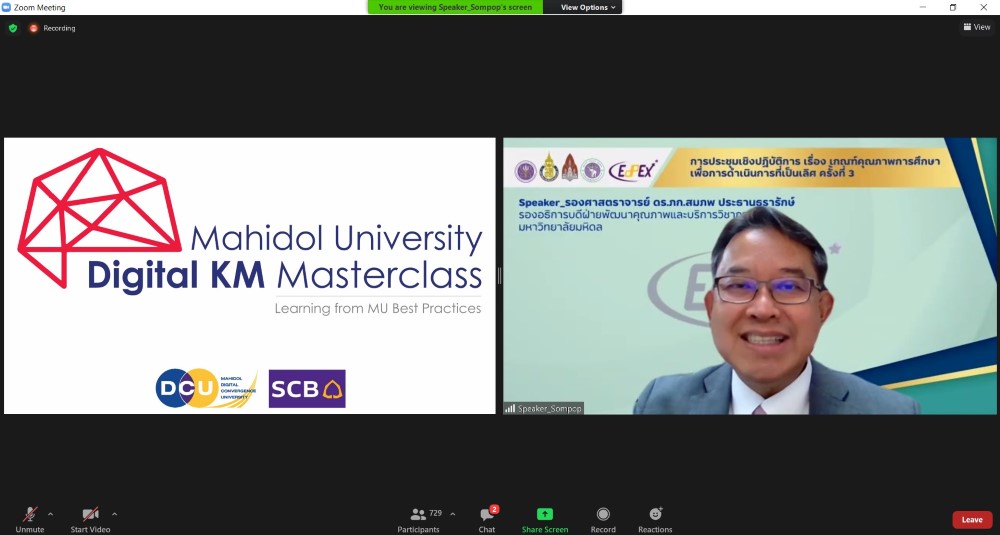Click the Speaker_Sompop name label

coord(544,408)
